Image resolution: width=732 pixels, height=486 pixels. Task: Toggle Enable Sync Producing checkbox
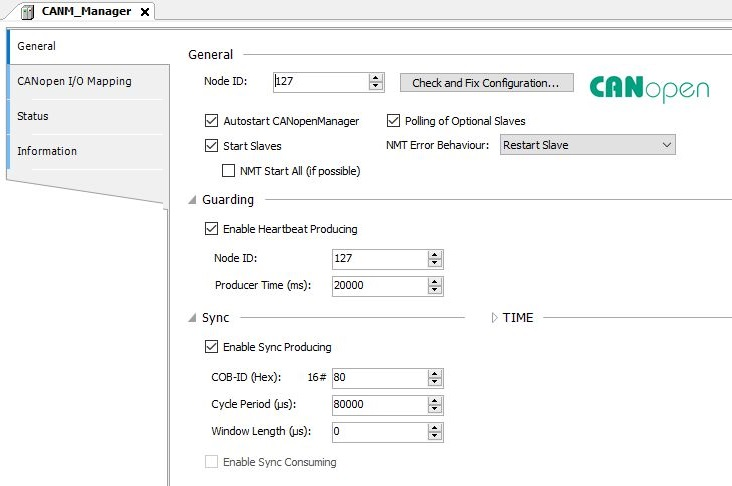[x=211, y=347]
